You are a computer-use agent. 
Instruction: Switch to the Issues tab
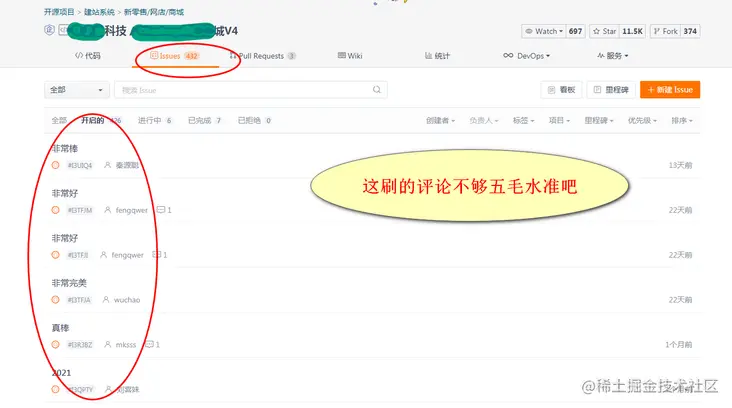click(x=175, y=56)
